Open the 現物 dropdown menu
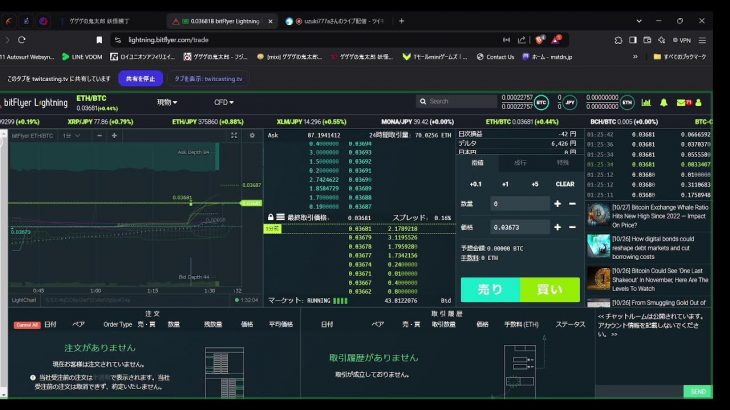 [x=166, y=102]
